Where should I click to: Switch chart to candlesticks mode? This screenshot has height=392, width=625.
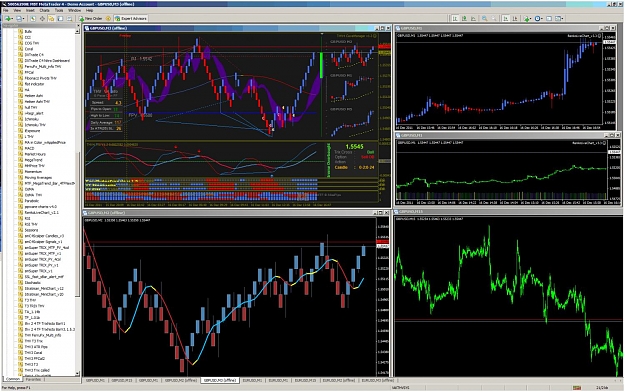464,18
